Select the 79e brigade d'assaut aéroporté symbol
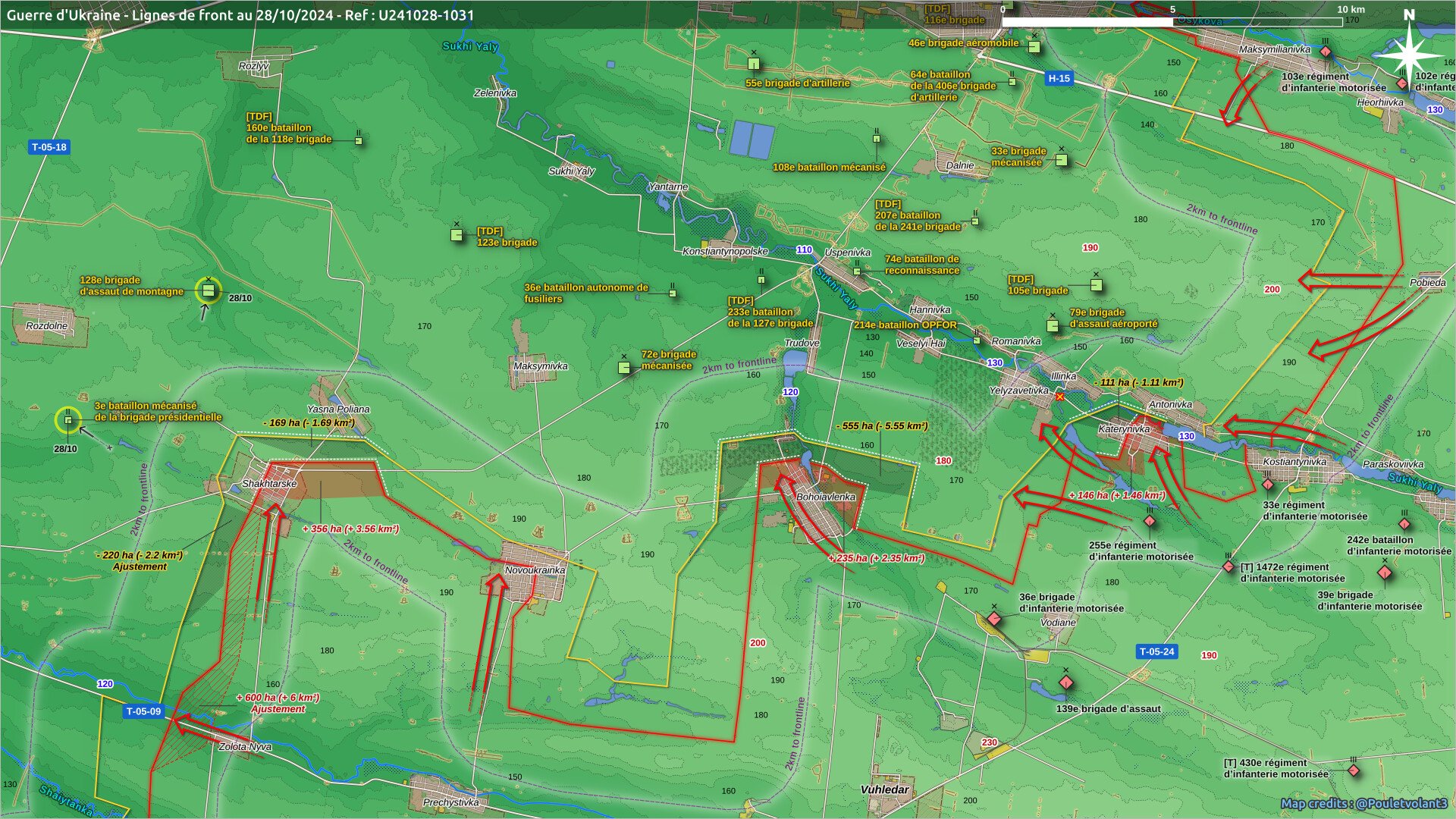 click(1053, 325)
